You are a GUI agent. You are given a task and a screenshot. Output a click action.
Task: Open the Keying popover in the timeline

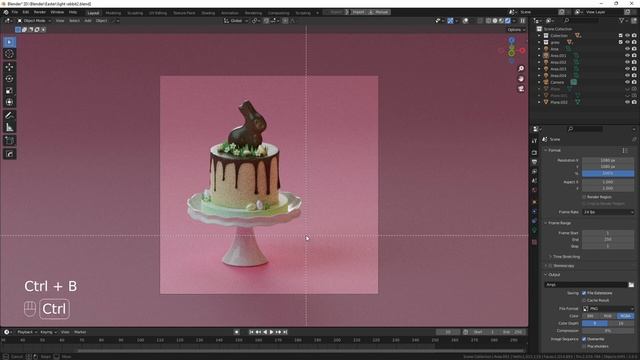48,332
